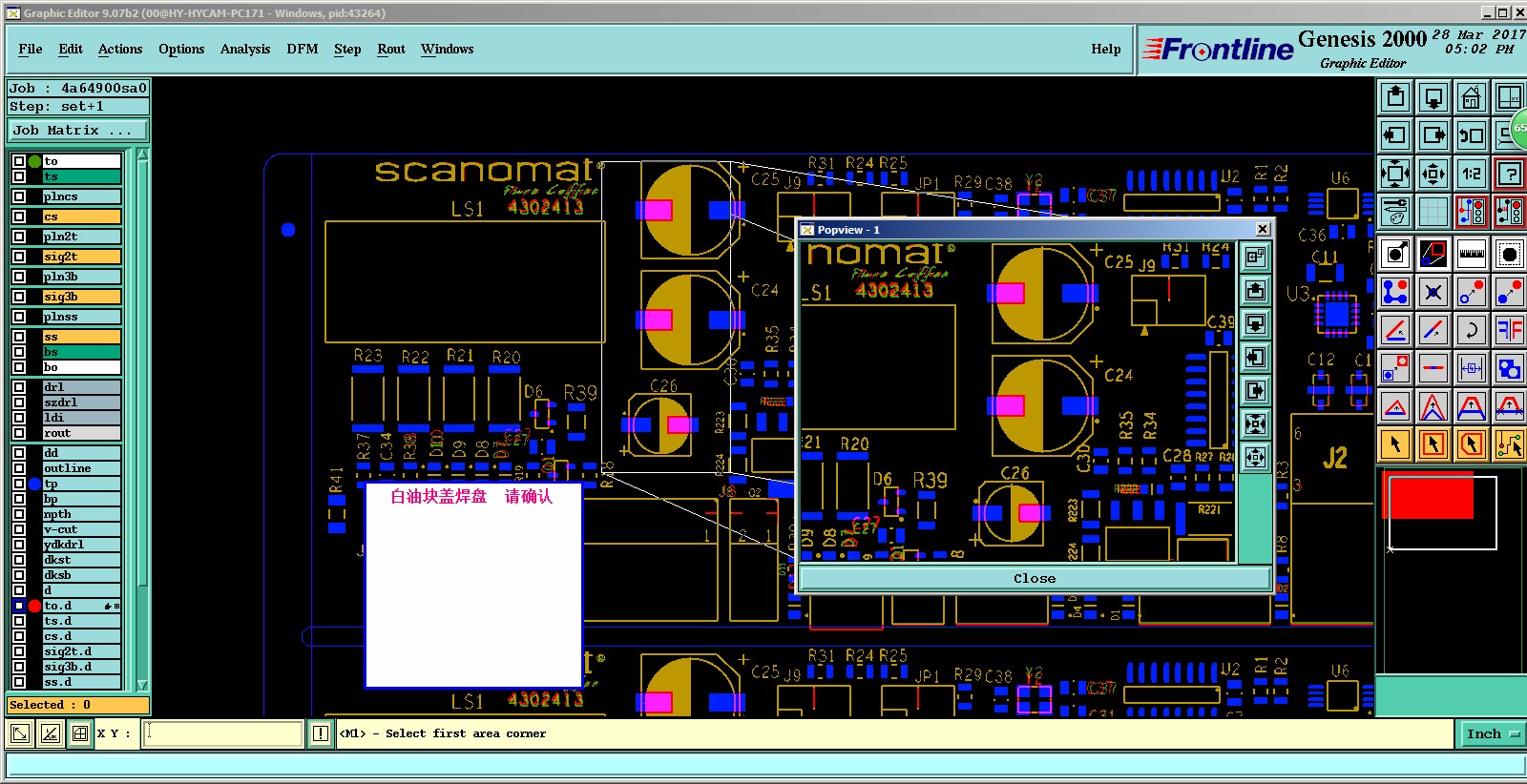The image size is (1527, 784).
Task: Click layer list scroll-up arrow
Action: click(142, 155)
